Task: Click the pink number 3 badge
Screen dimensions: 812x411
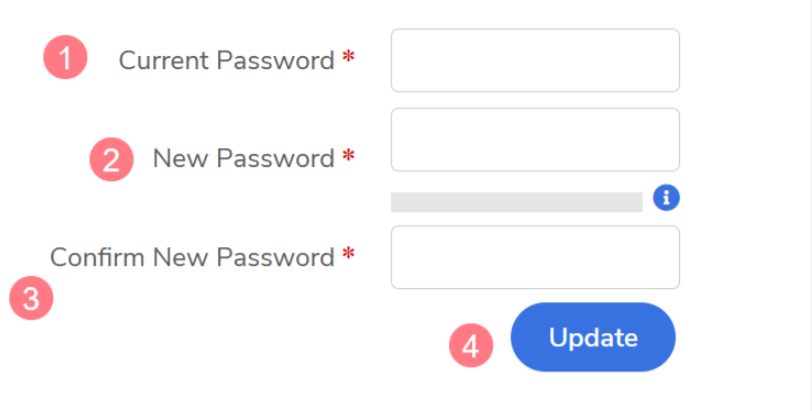Action: pos(31,300)
